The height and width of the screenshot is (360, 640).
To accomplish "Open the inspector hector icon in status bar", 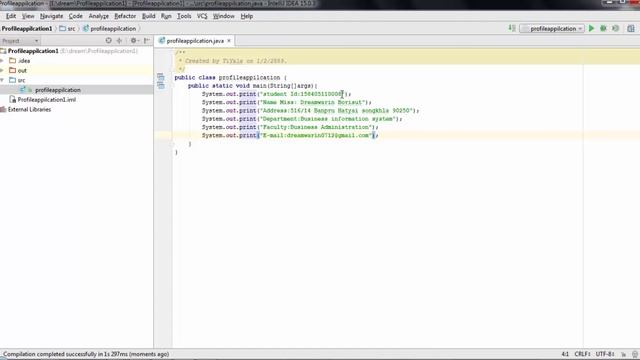I will (x=634, y=354).
